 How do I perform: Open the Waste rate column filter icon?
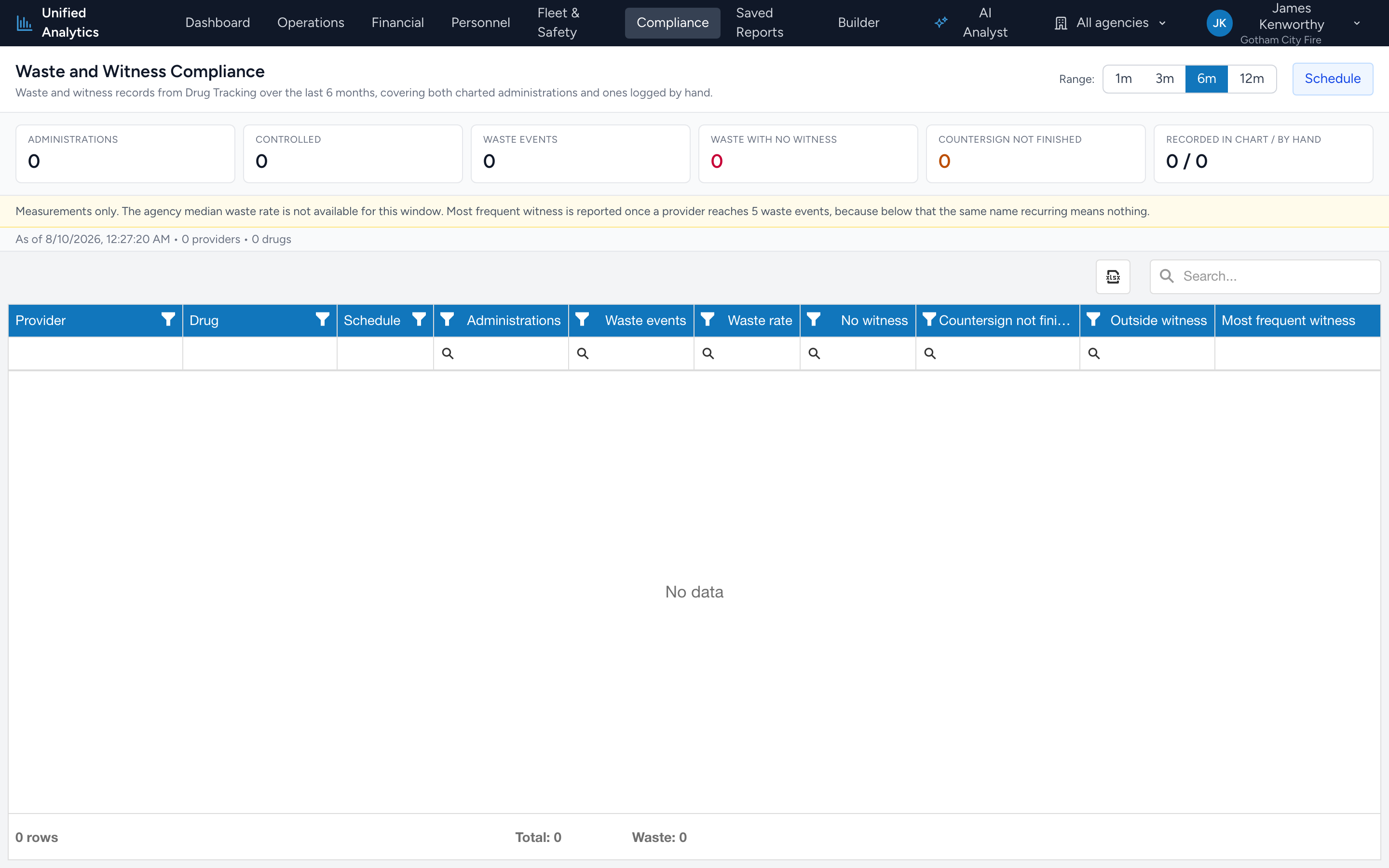click(708, 319)
